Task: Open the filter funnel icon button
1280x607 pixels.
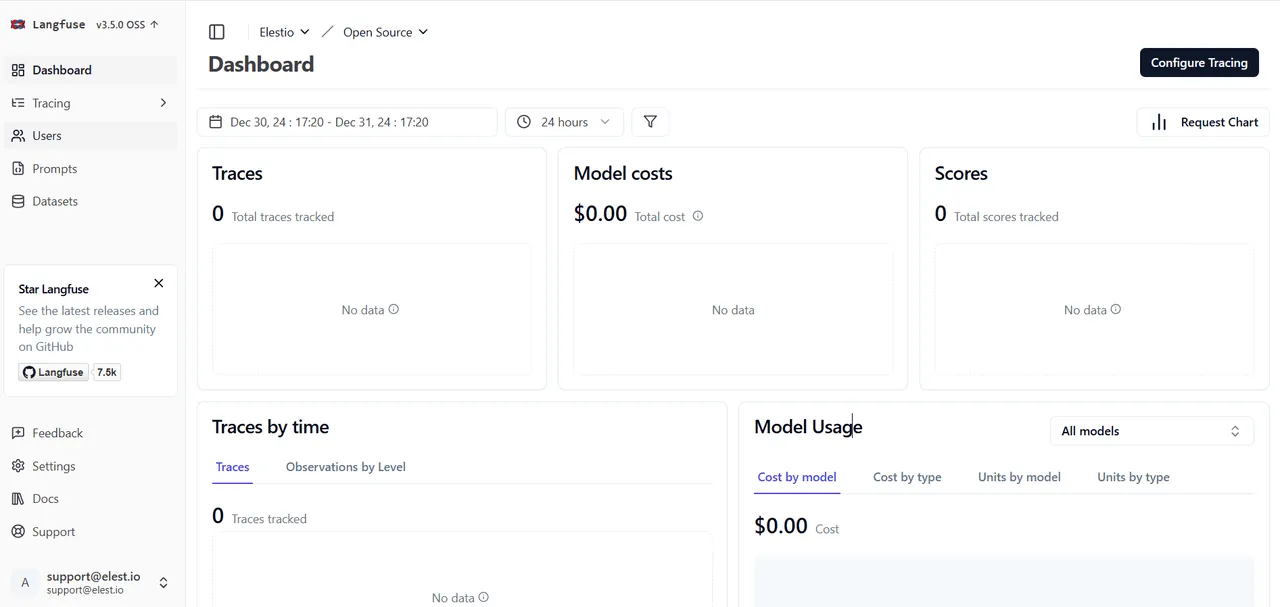Action: [x=650, y=122]
